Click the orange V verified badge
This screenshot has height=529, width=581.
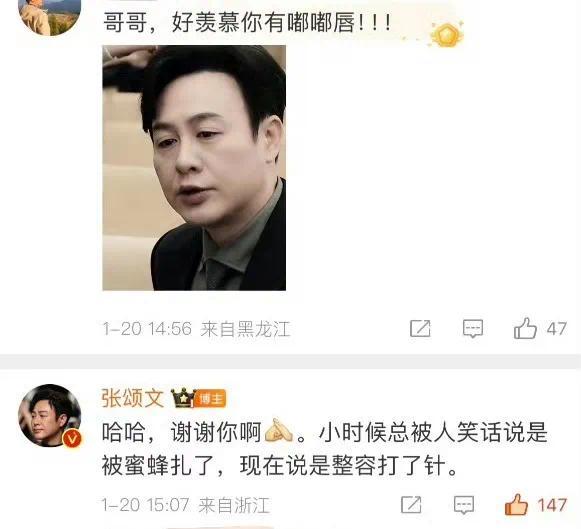pyautogui.click(x=72, y=439)
